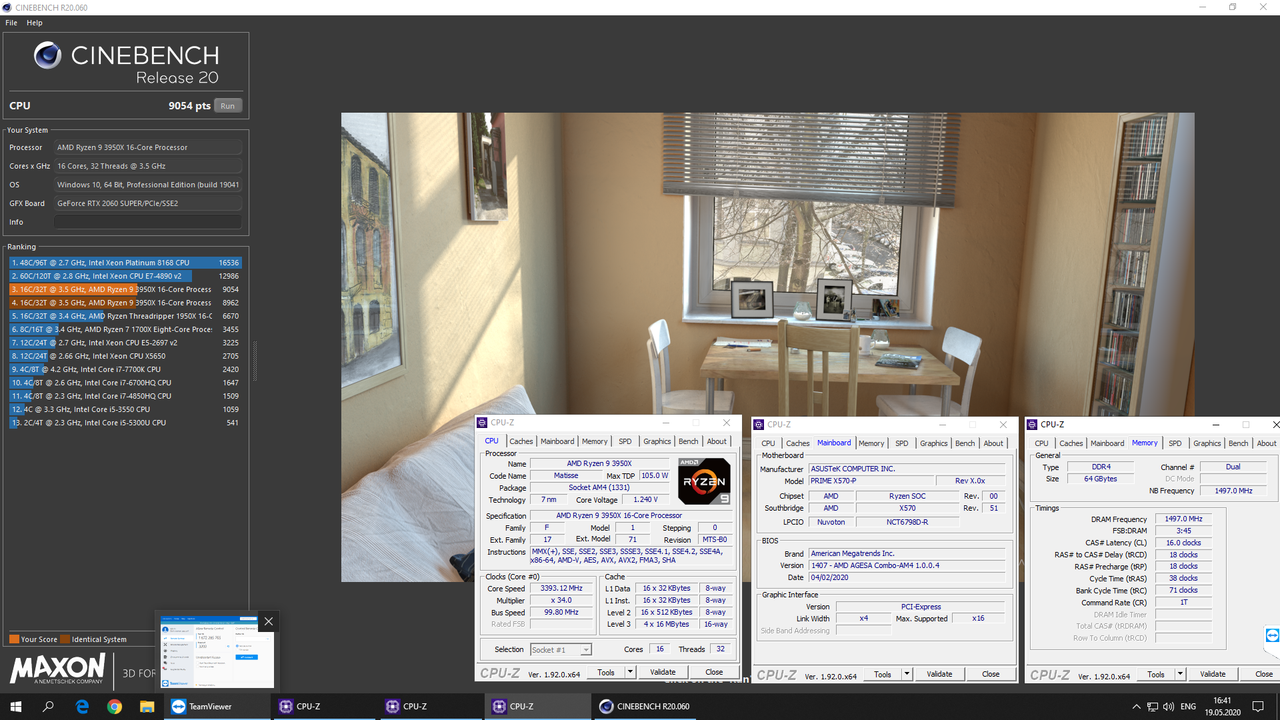Click Validate in CPU-tab CPU-Z window
The width and height of the screenshot is (1280, 720).
[663, 673]
